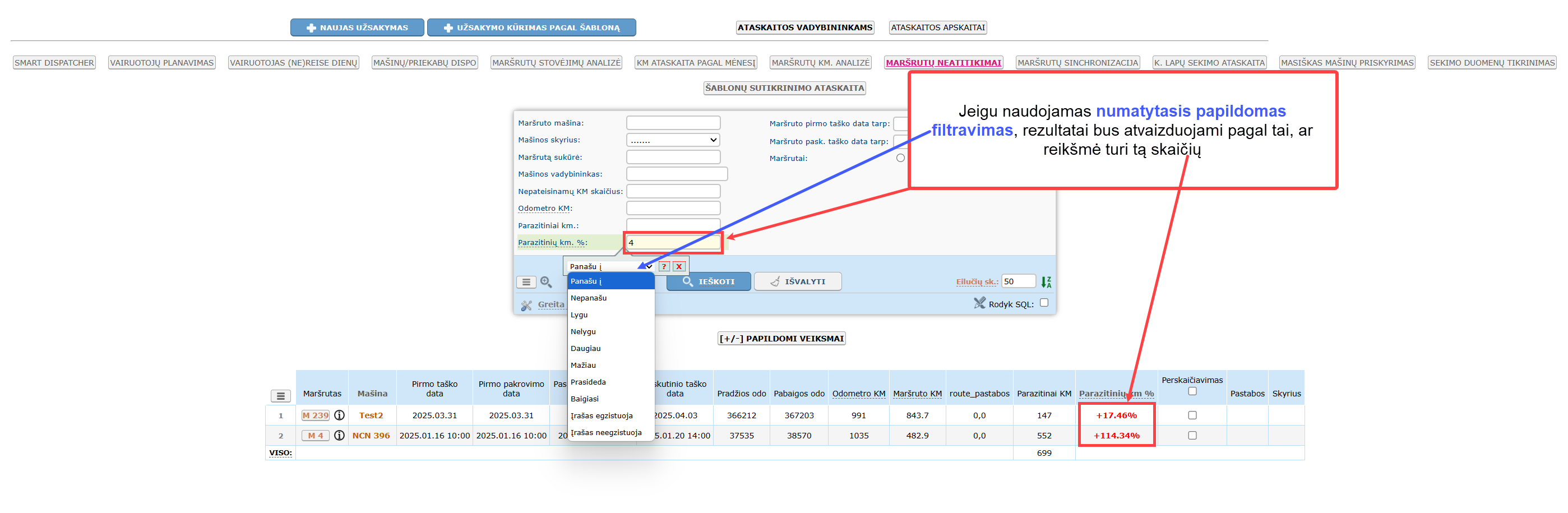The height and width of the screenshot is (513, 1568).
Task: Open the Mašinos skyrius dropdown
Action: (x=673, y=140)
